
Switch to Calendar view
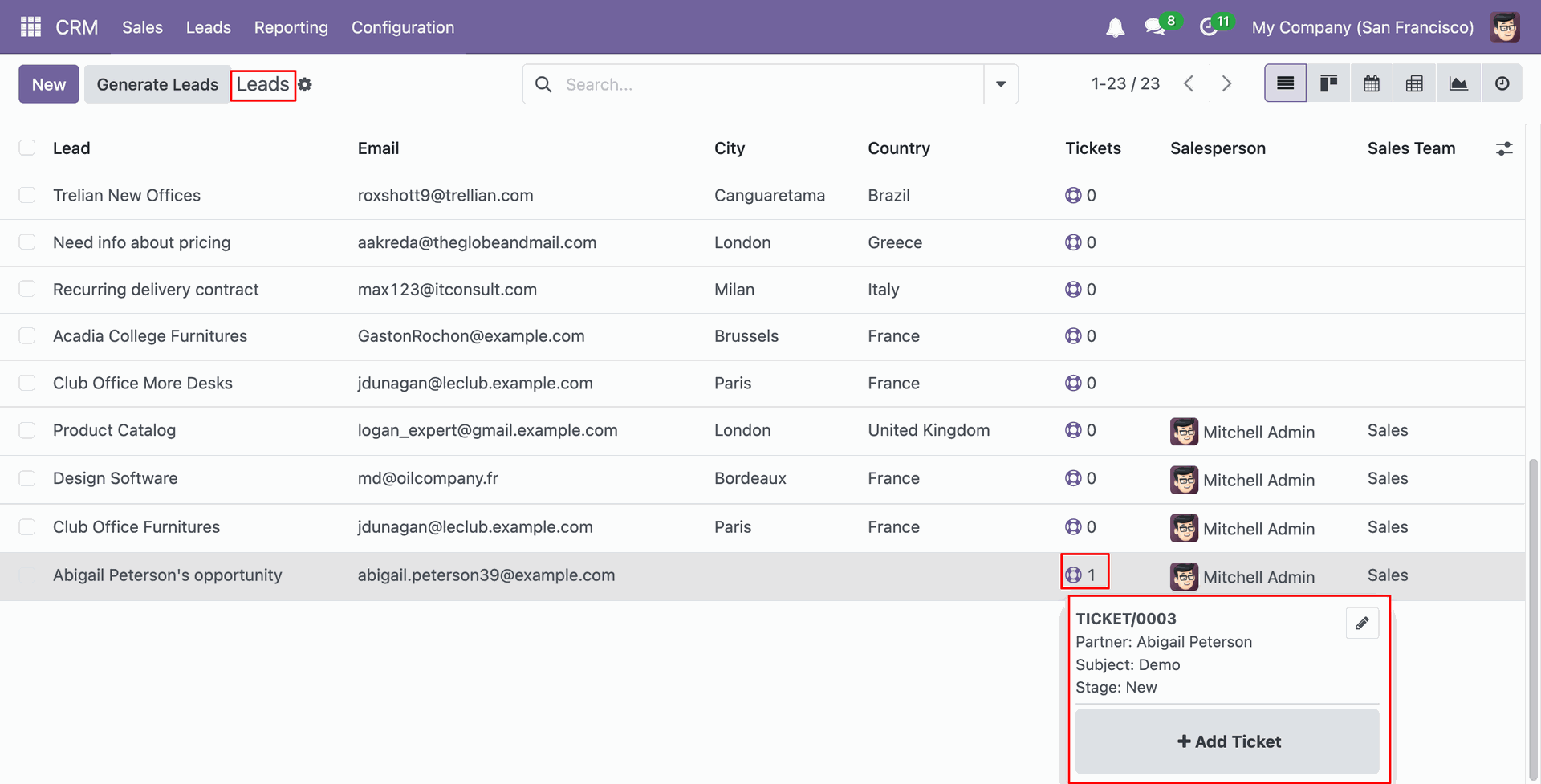1372,83
